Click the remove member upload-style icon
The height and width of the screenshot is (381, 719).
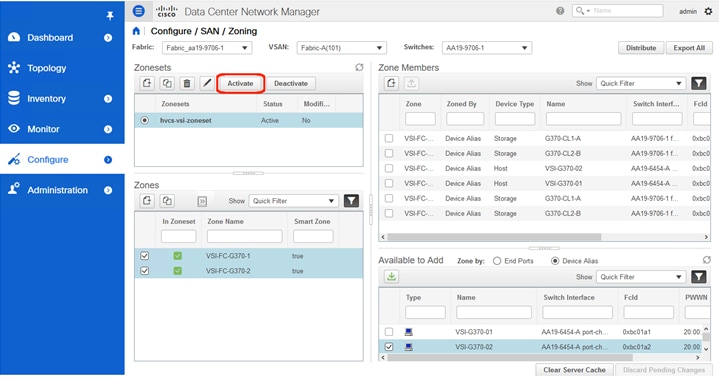click(x=411, y=83)
